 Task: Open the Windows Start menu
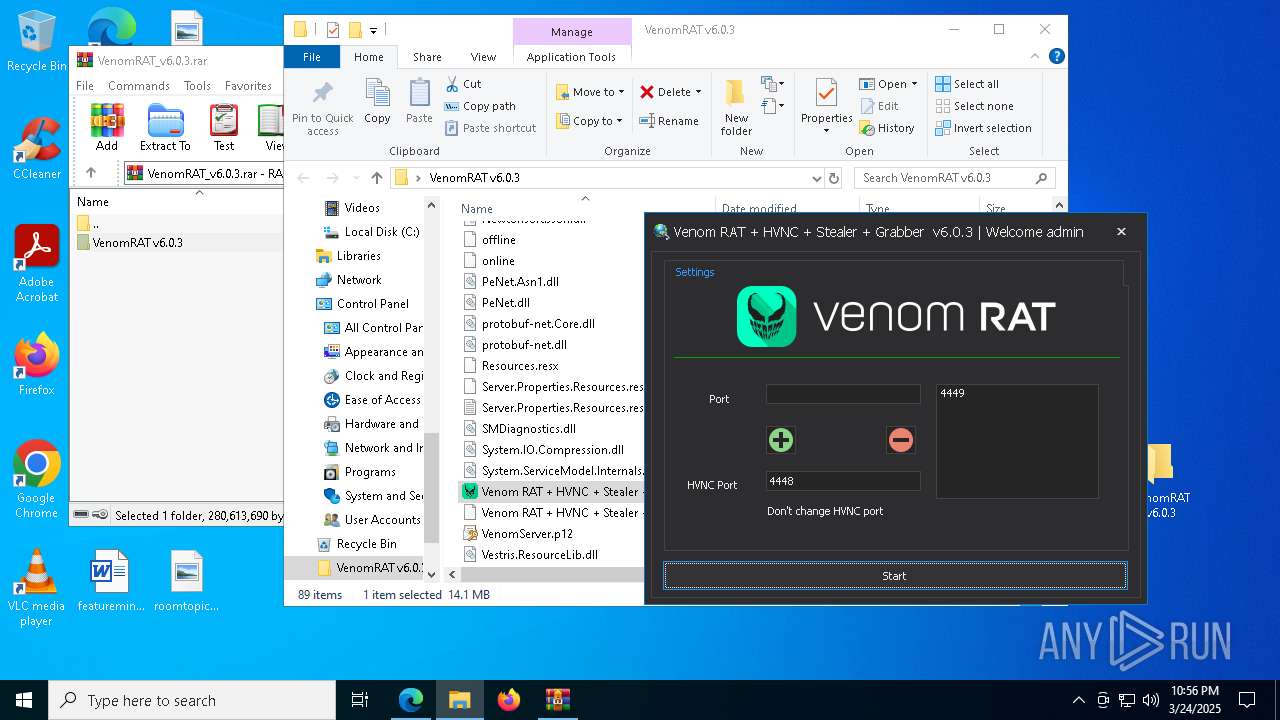click(24, 700)
